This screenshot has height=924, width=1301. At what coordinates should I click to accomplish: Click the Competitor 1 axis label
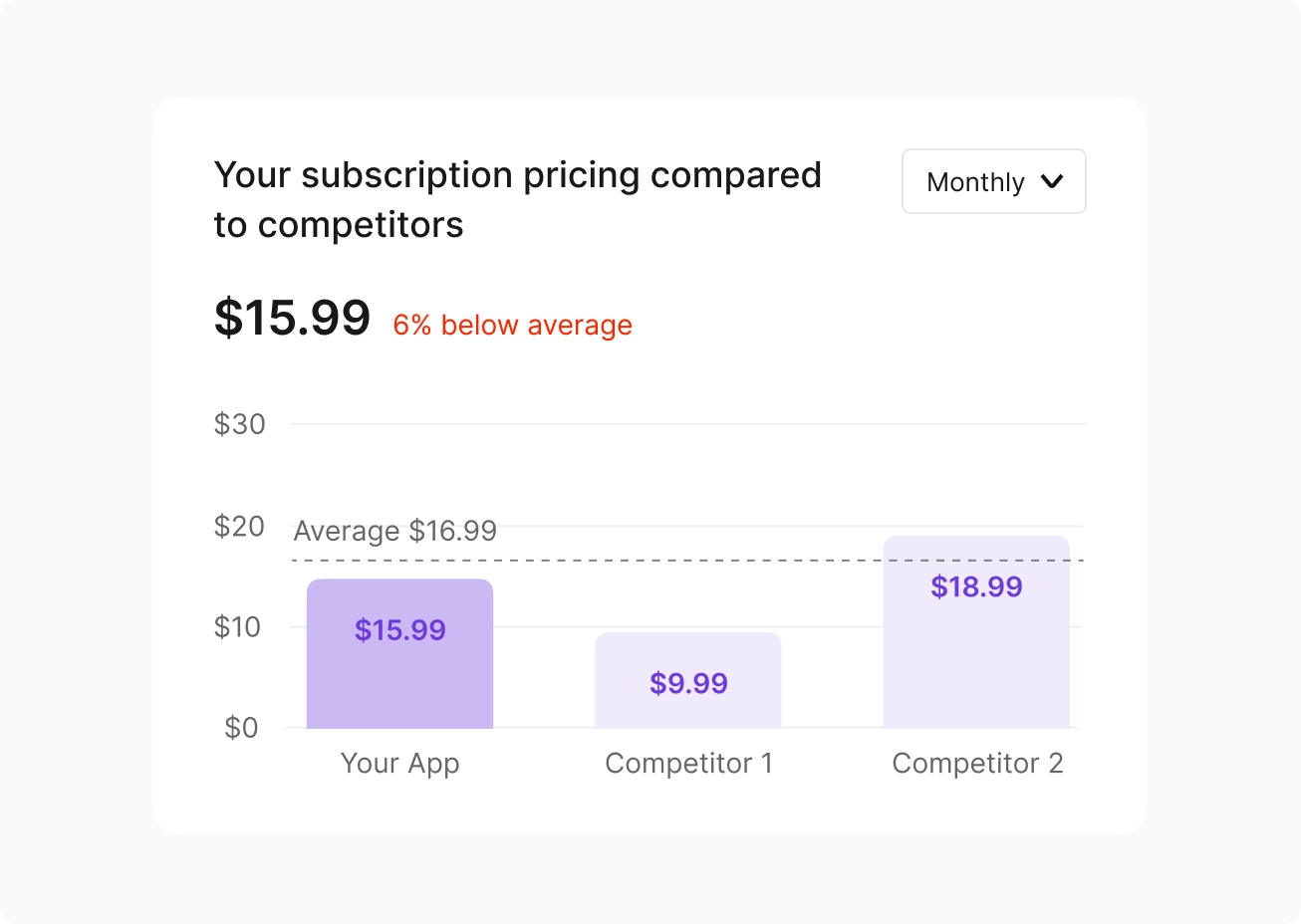(688, 763)
